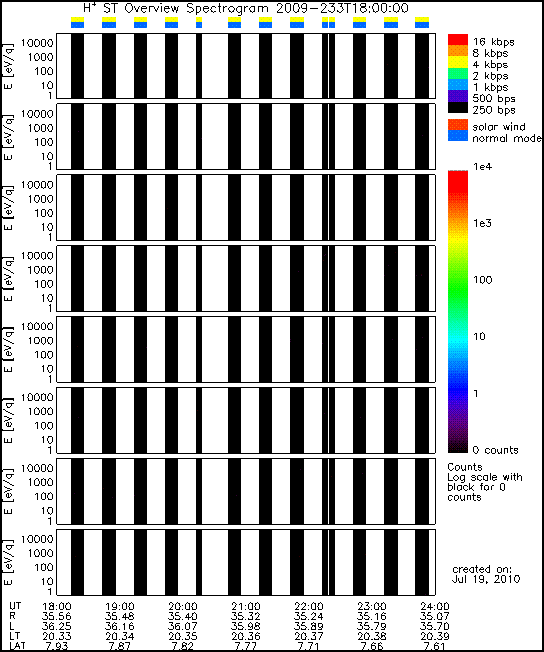Viewport: 544px width, 652px height.
Task: Select the '4 kbps' legend label
Action: pyautogui.click(x=491, y=65)
